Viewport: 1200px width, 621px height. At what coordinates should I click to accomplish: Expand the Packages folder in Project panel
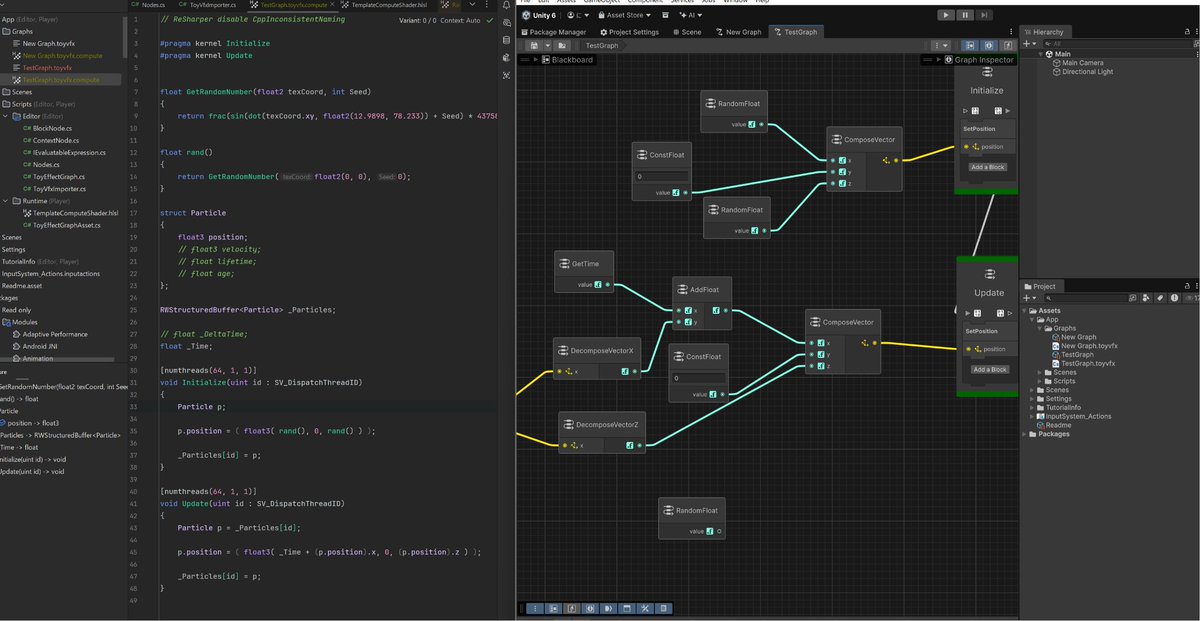[x=1025, y=434]
